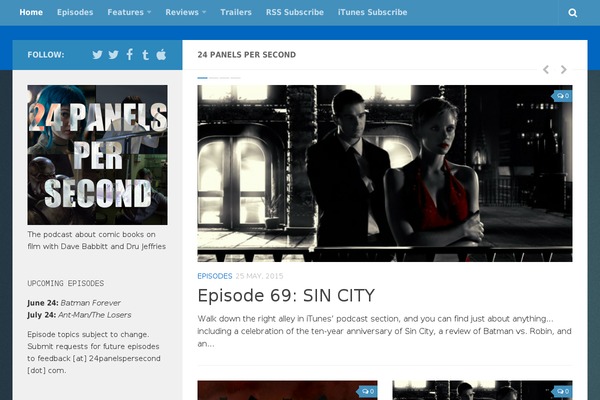Screen dimensions: 600x400
Task: Open the lower left post thumbnail
Action: tap(287, 390)
